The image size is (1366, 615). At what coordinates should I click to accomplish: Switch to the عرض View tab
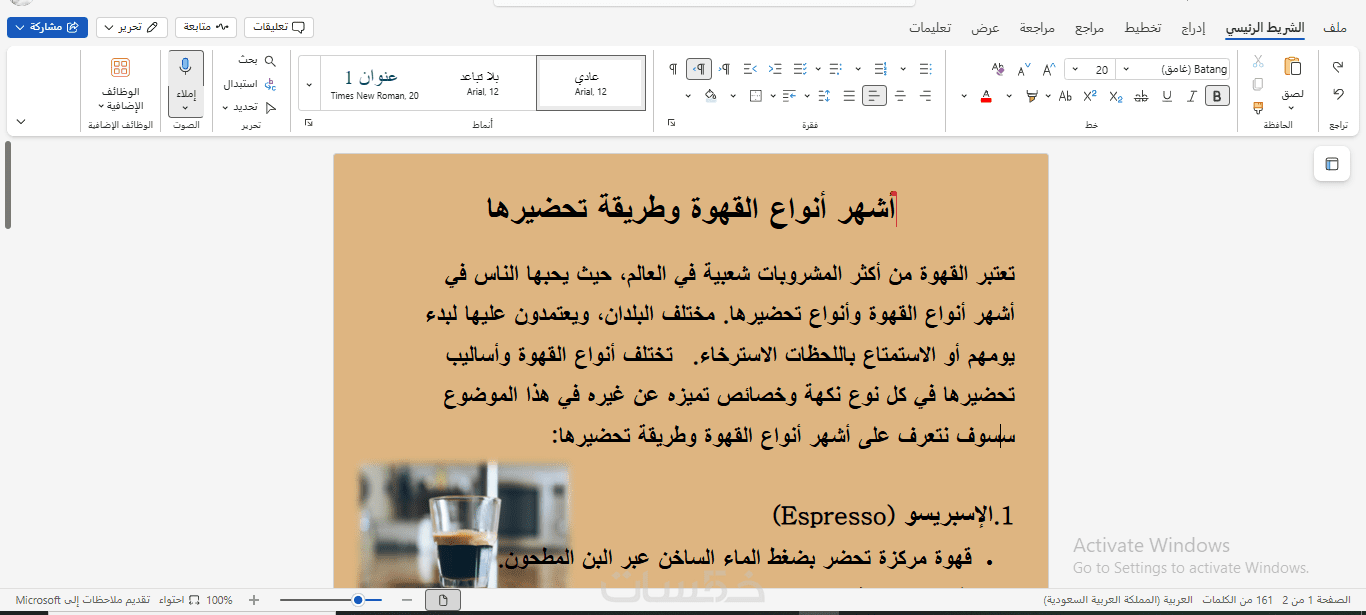point(986,27)
